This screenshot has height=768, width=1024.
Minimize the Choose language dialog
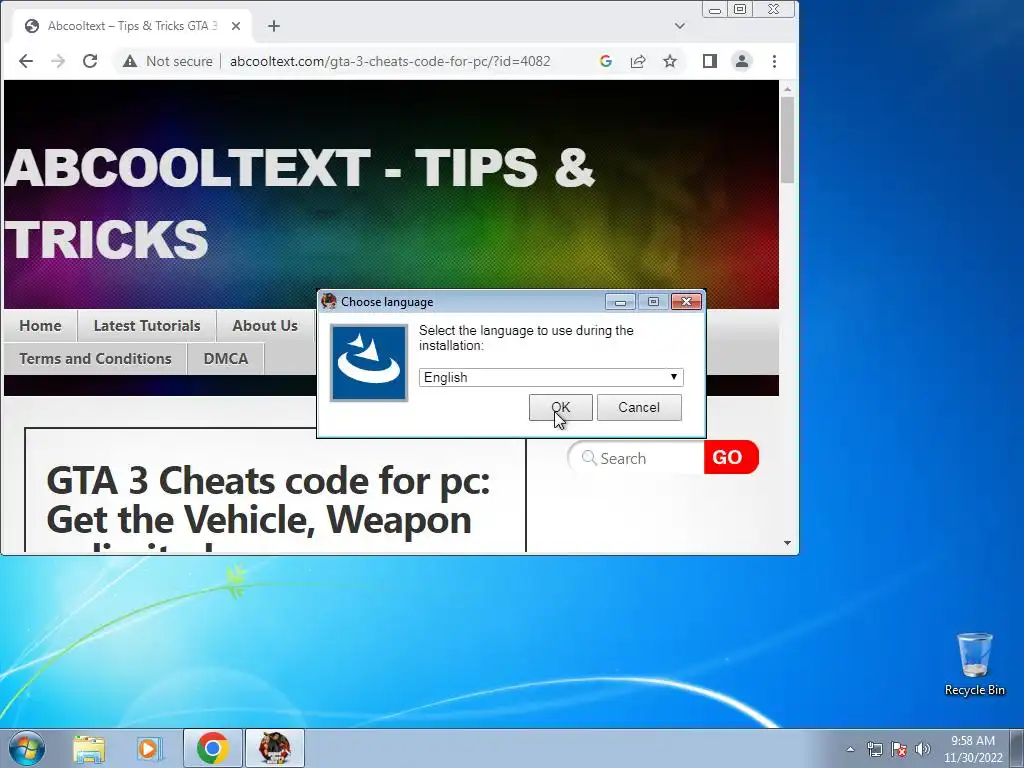[x=620, y=302]
